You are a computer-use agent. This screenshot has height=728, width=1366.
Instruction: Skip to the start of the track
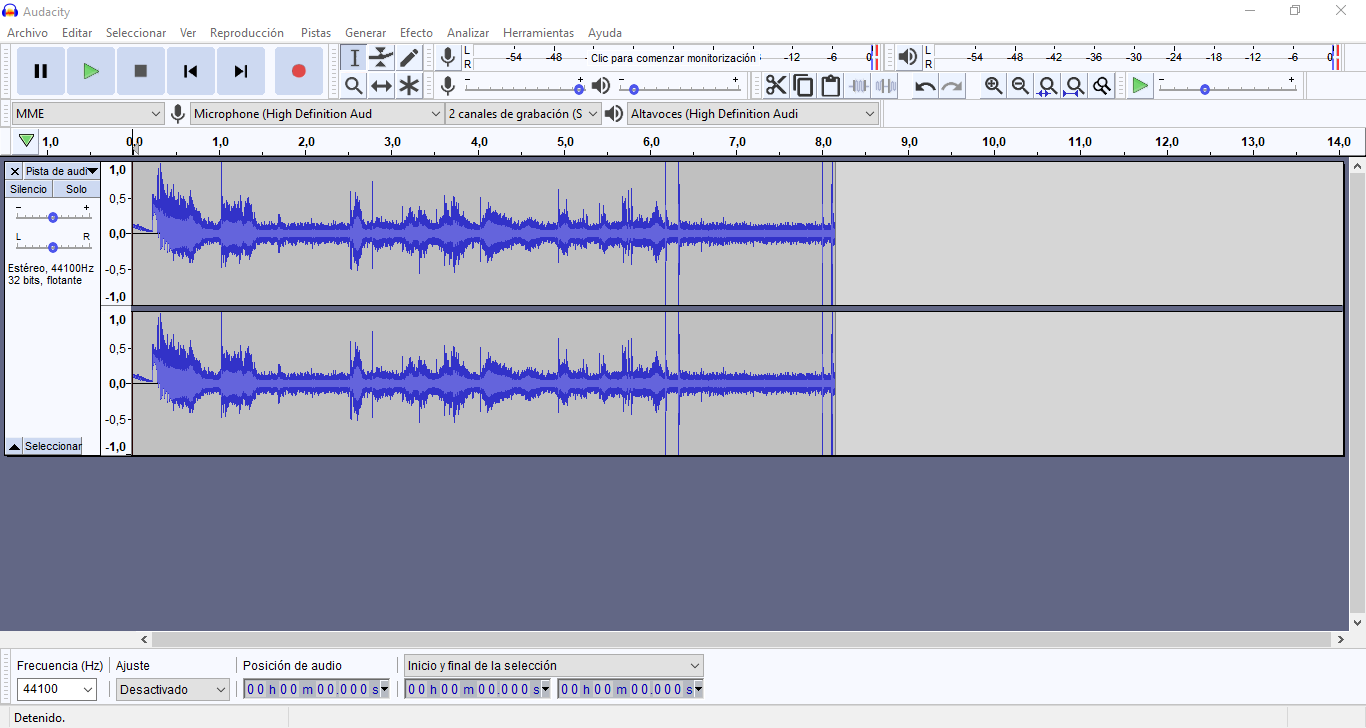click(x=191, y=71)
